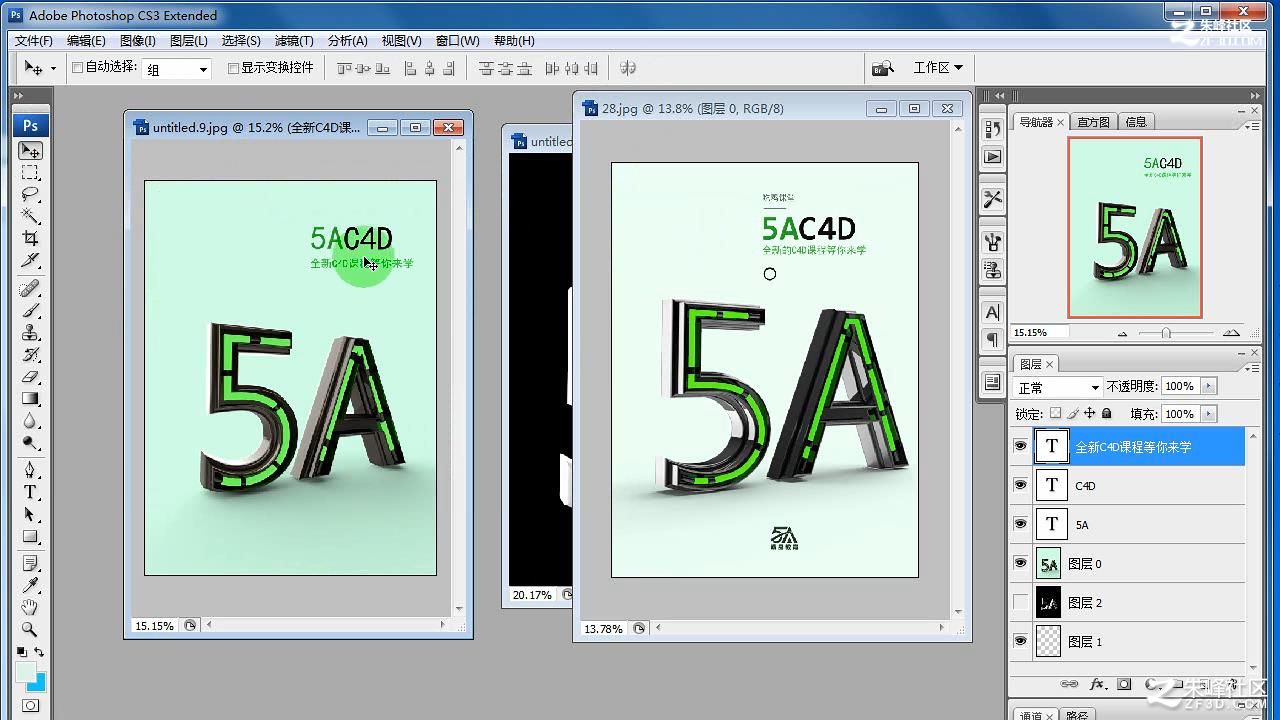
Task: Hide the 全新C4D课程等你来学 text layer
Action: pos(1020,446)
